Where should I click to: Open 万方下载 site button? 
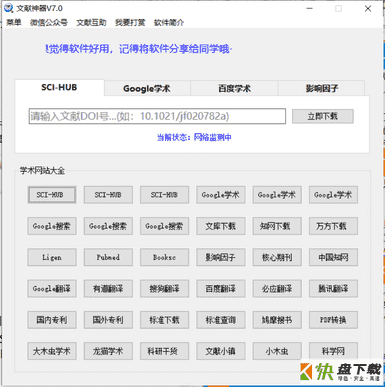point(333,226)
